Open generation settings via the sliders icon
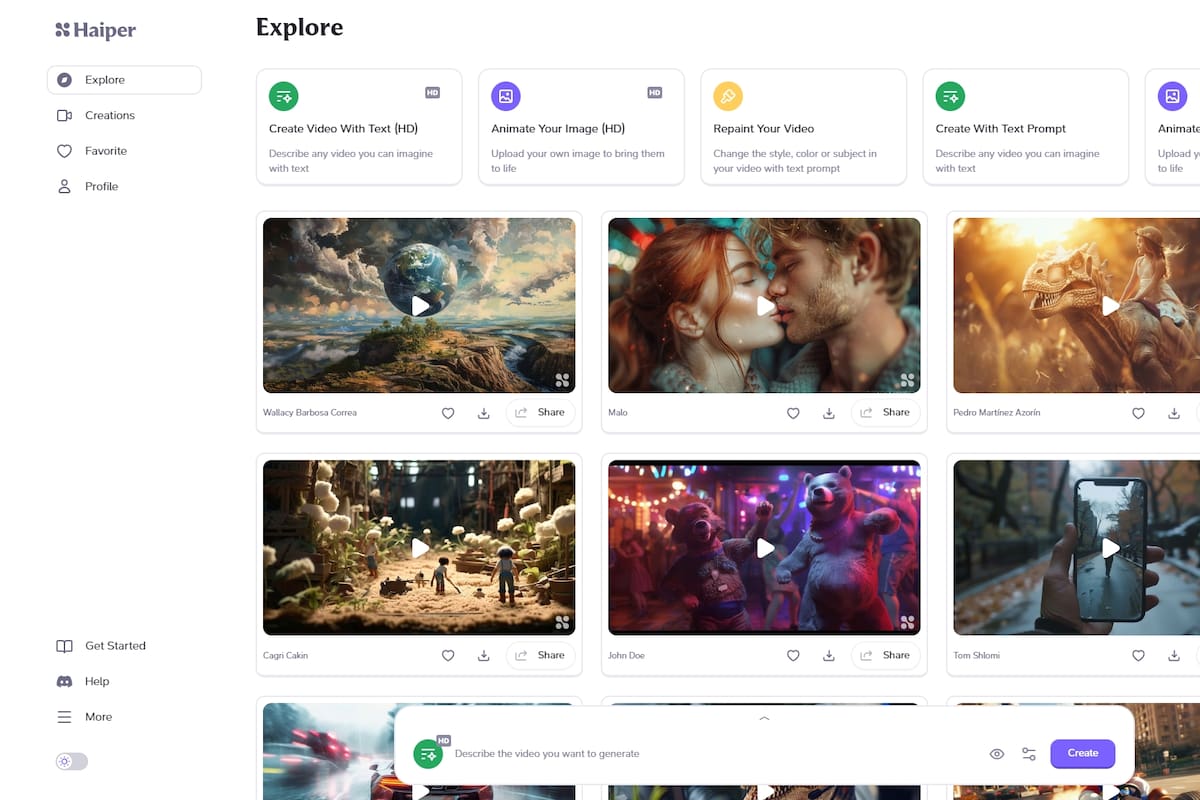 [1028, 753]
